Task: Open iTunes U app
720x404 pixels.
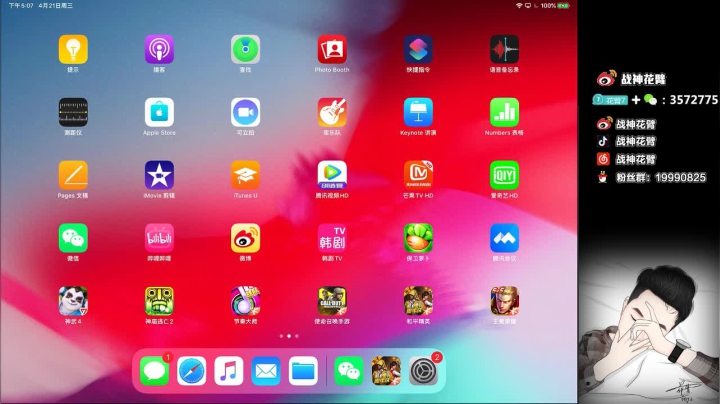Action: [246, 175]
